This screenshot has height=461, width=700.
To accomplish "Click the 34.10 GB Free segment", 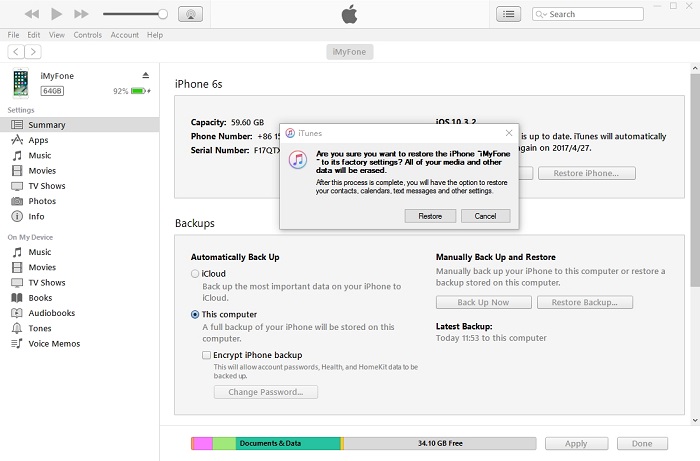I will coord(440,443).
